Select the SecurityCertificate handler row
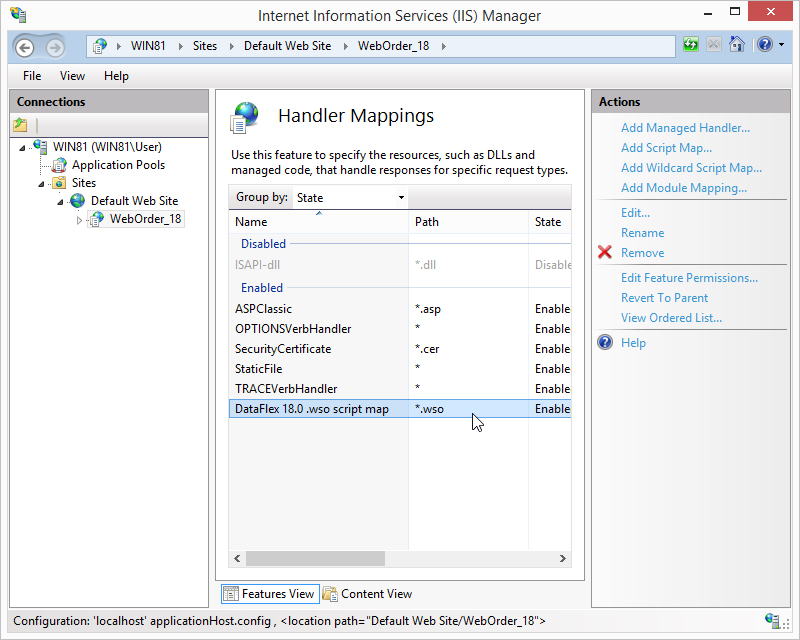 tap(400, 349)
